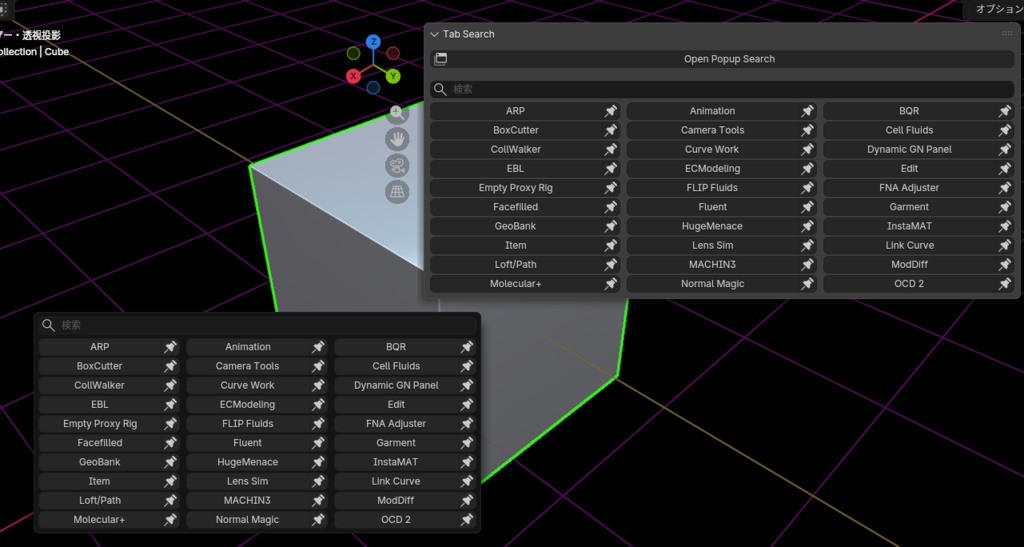The image size is (1024, 547).
Task: Select MACHIN3 in the popup list
Action: [x=248, y=501]
